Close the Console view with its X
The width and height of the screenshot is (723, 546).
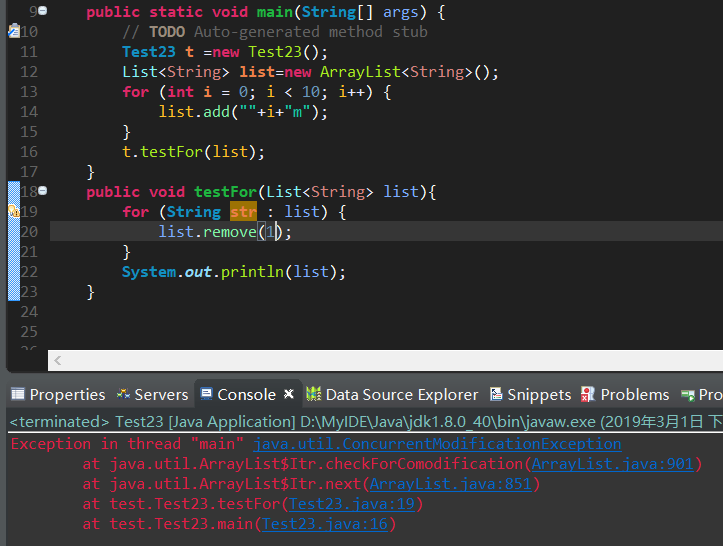click(289, 394)
